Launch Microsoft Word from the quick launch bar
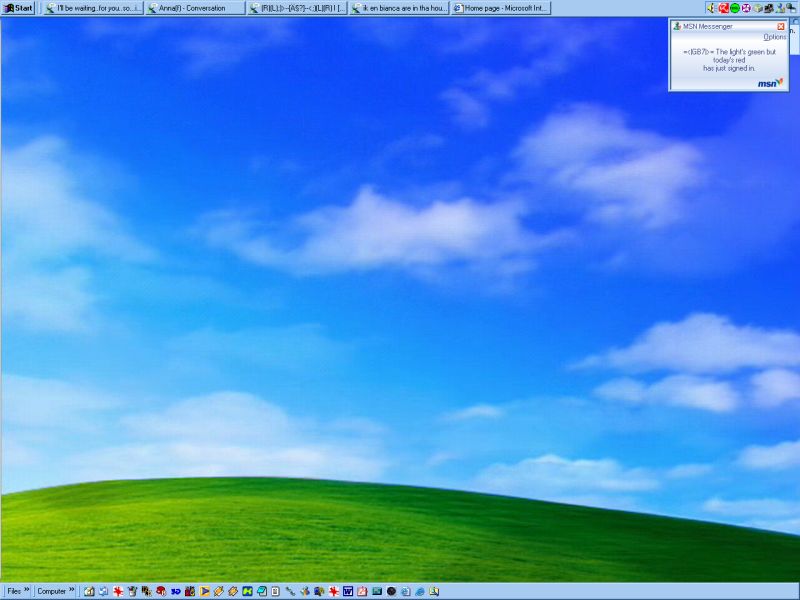Screen dimensions: 800x600 click(348, 591)
